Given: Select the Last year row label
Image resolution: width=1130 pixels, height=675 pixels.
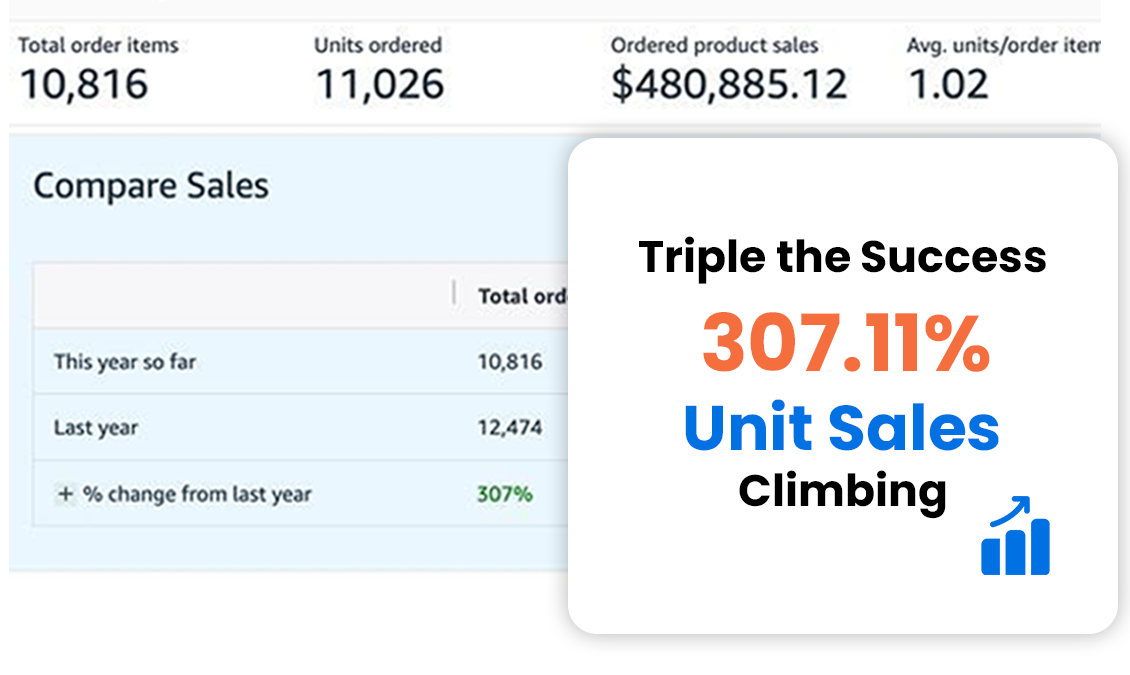Looking at the screenshot, I should 96,428.
